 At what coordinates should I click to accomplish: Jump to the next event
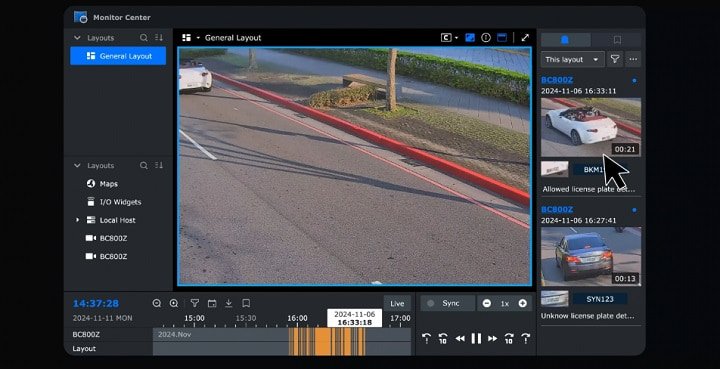tap(526, 339)
